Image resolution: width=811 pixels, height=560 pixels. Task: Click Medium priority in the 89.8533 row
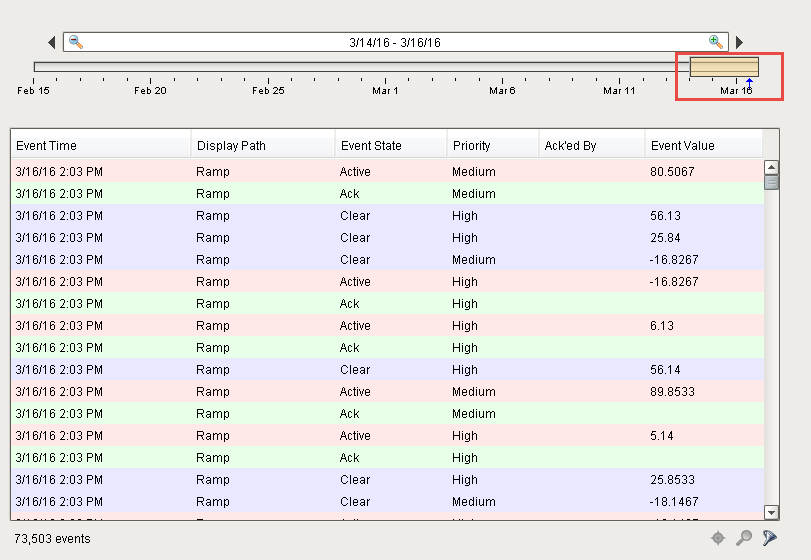click(x=474, y=391)
